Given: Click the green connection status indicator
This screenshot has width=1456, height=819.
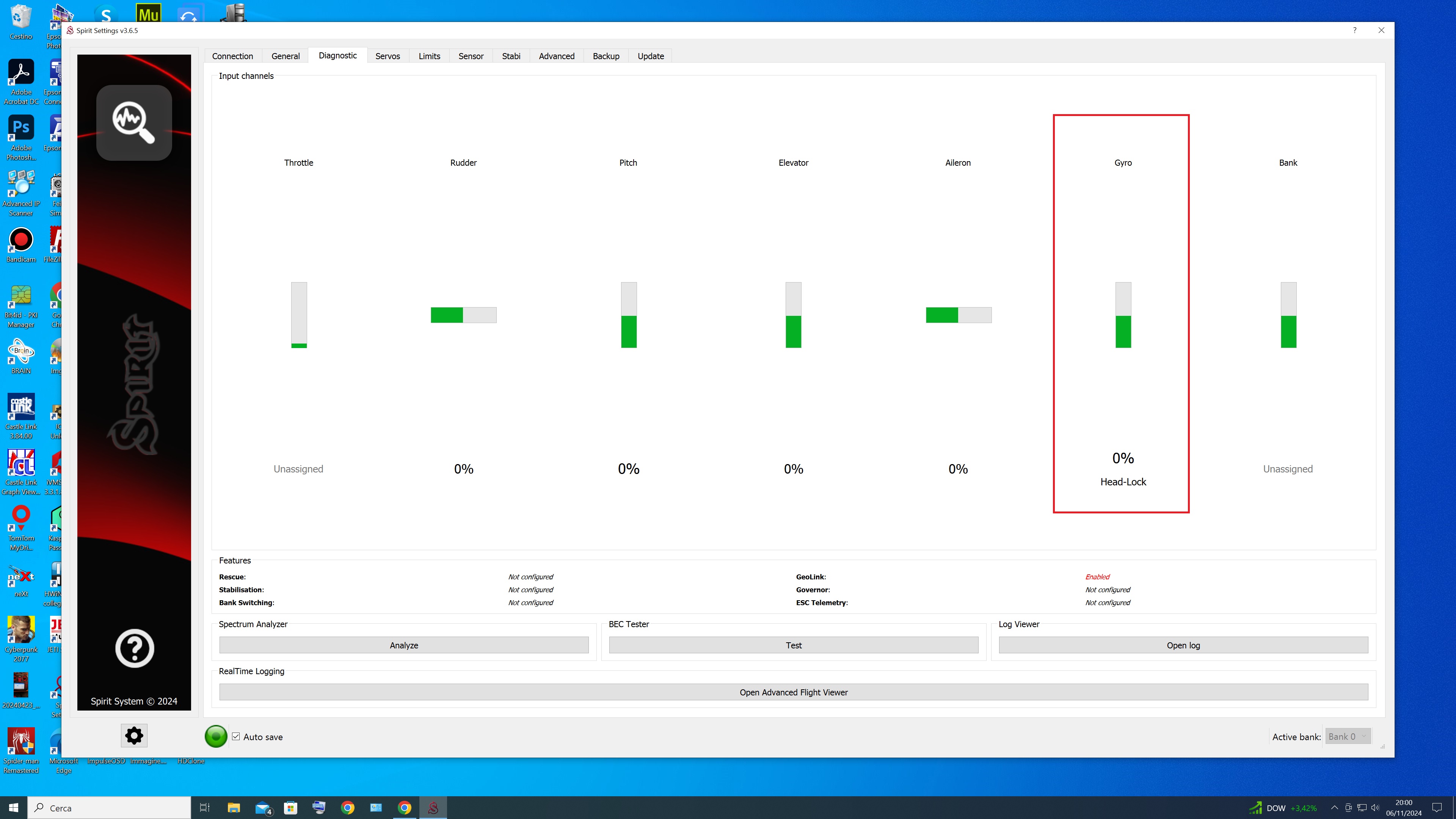Looking at the screenshot, I should (x=215, y=736).
